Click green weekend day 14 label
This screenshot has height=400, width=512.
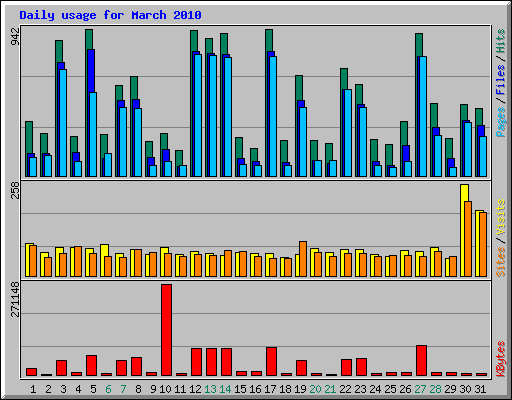click(225, 389)
